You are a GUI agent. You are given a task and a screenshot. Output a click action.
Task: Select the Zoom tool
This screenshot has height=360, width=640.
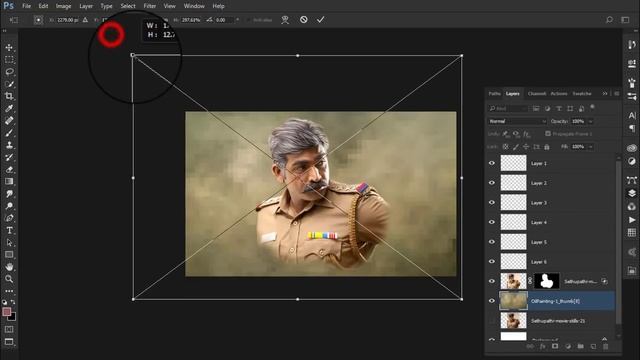click(x=9, y=279)
